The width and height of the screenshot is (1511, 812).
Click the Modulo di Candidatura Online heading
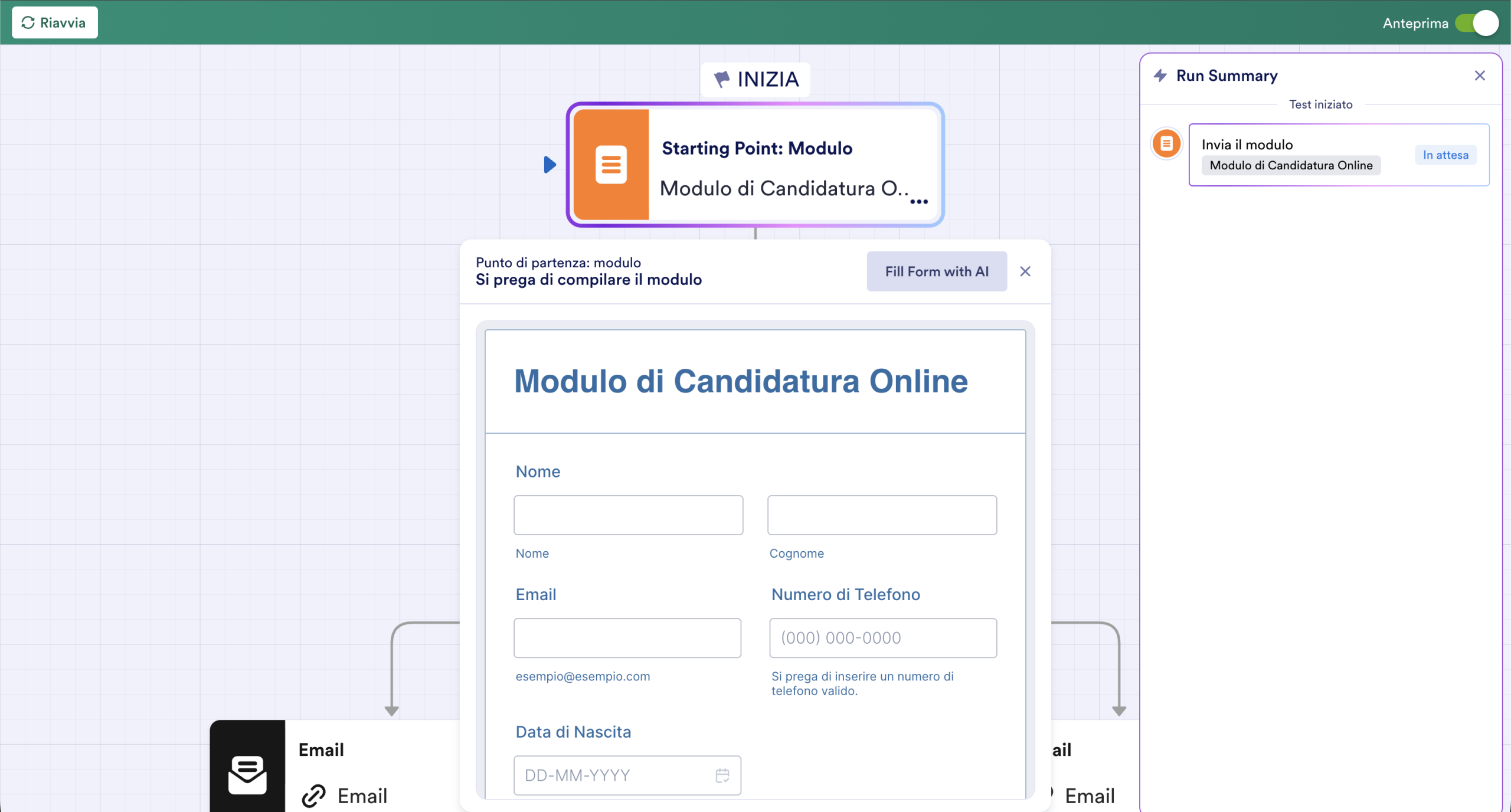click(741, 381)
